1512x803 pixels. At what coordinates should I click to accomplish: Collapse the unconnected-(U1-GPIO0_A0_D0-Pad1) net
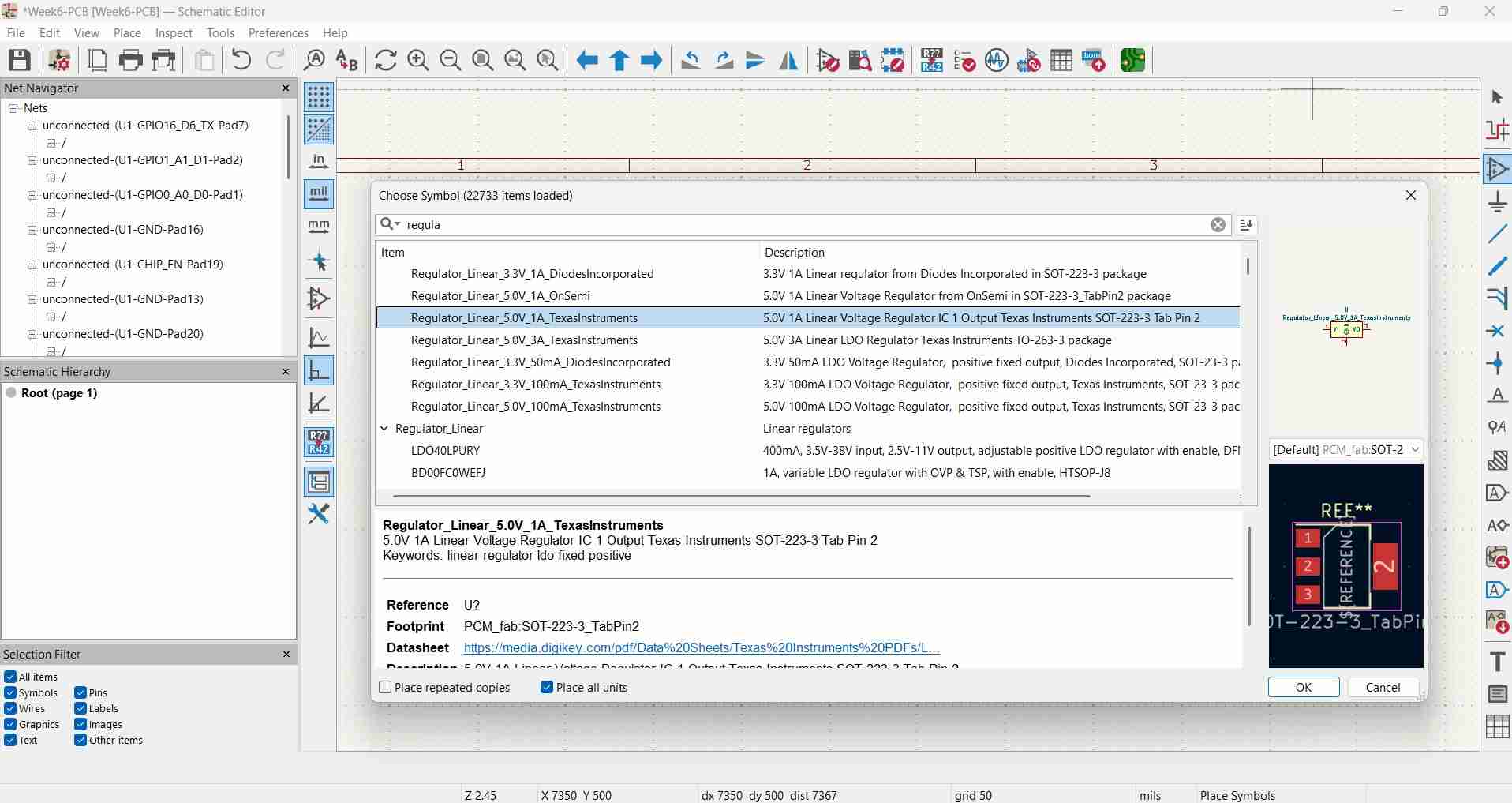32,195
